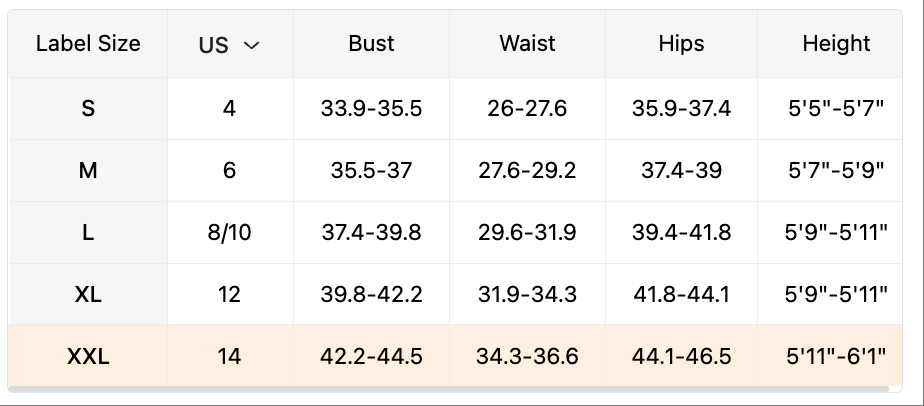Select the S label size row
The image size is (924, 406).
(x=88, y=108)
